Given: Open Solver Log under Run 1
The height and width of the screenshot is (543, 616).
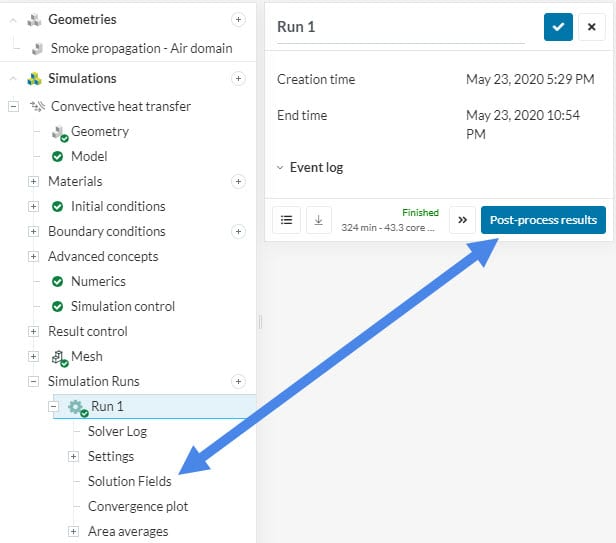Looking at the screenshot, I should [x=117, y=431].
